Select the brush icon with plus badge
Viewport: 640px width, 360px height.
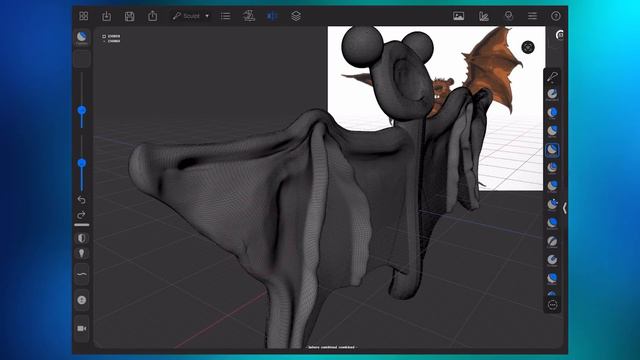552,204
